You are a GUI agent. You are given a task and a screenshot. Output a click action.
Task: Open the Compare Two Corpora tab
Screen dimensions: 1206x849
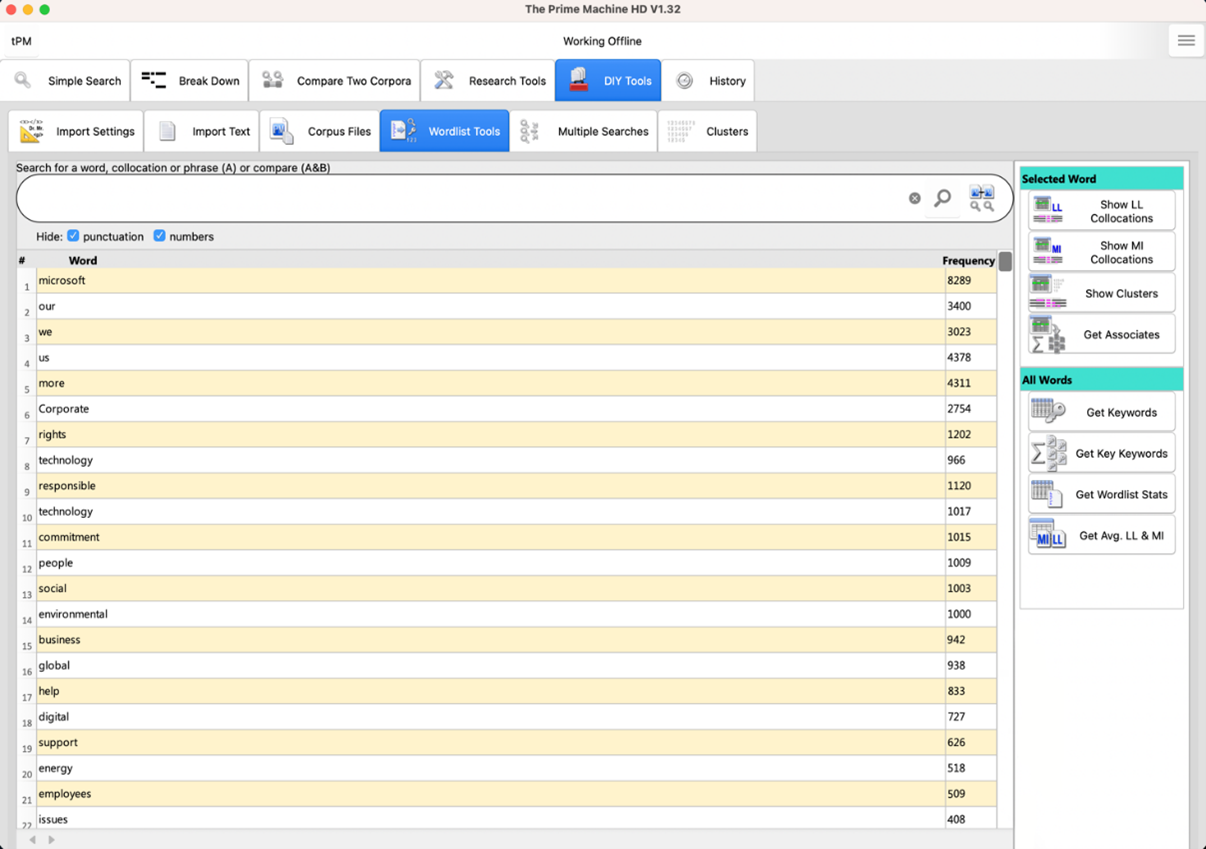click(334, 81)
